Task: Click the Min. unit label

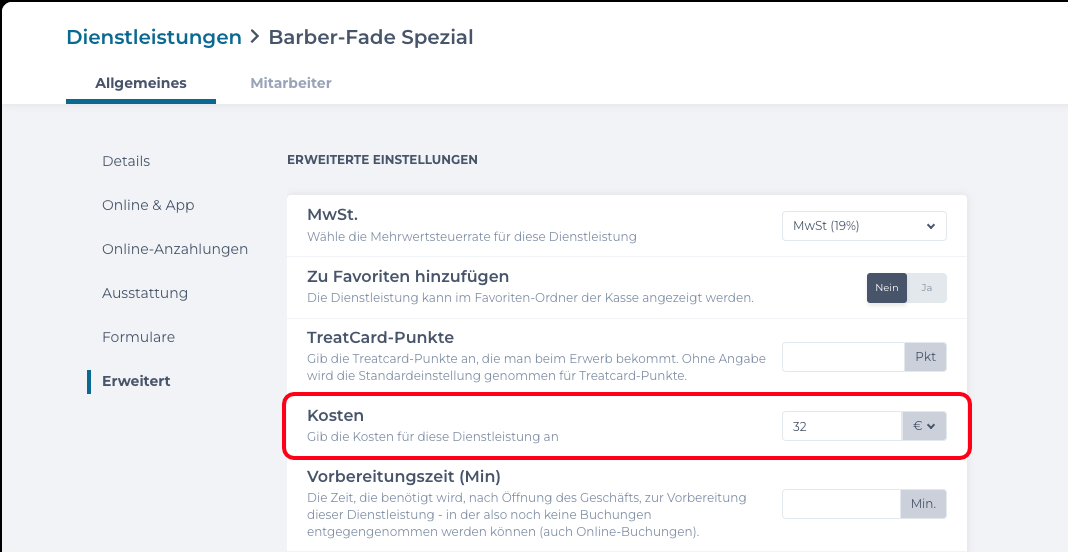Action: 924,504
